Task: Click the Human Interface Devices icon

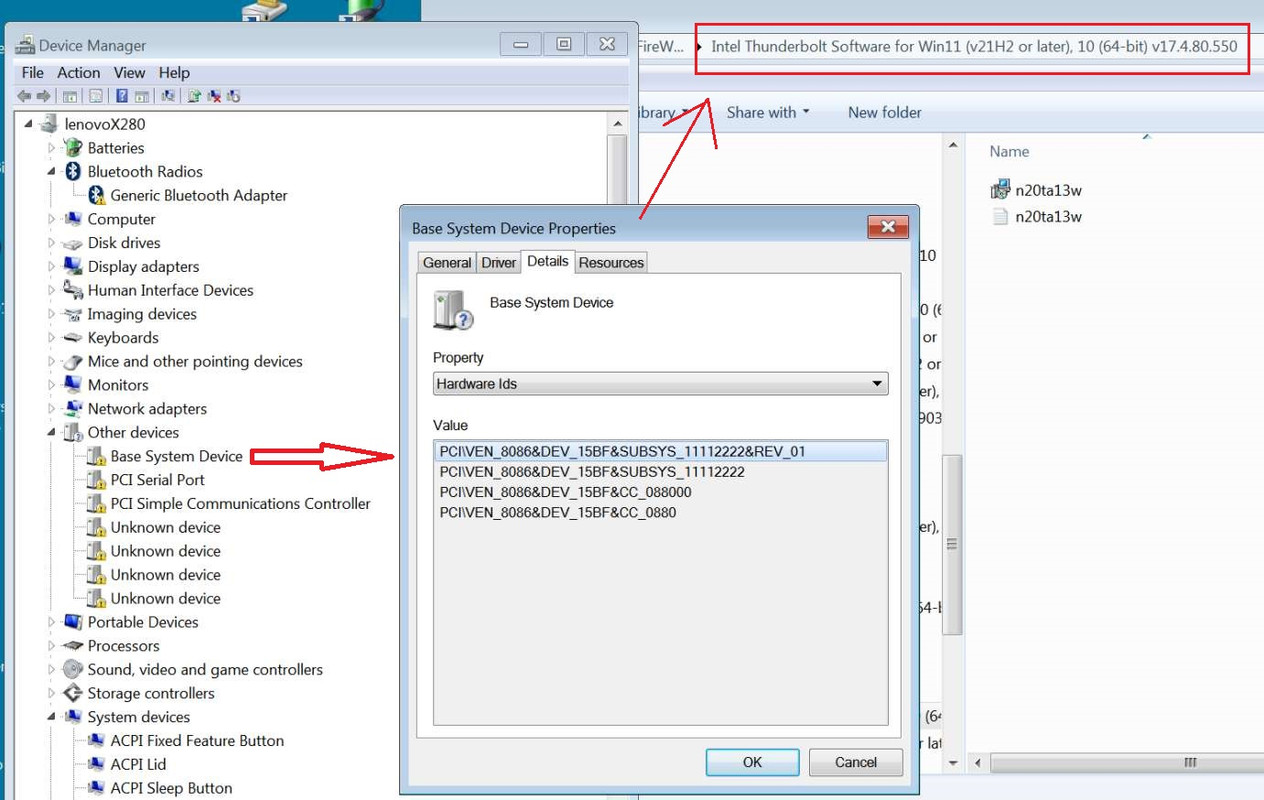Action: (x=73, y=290)
